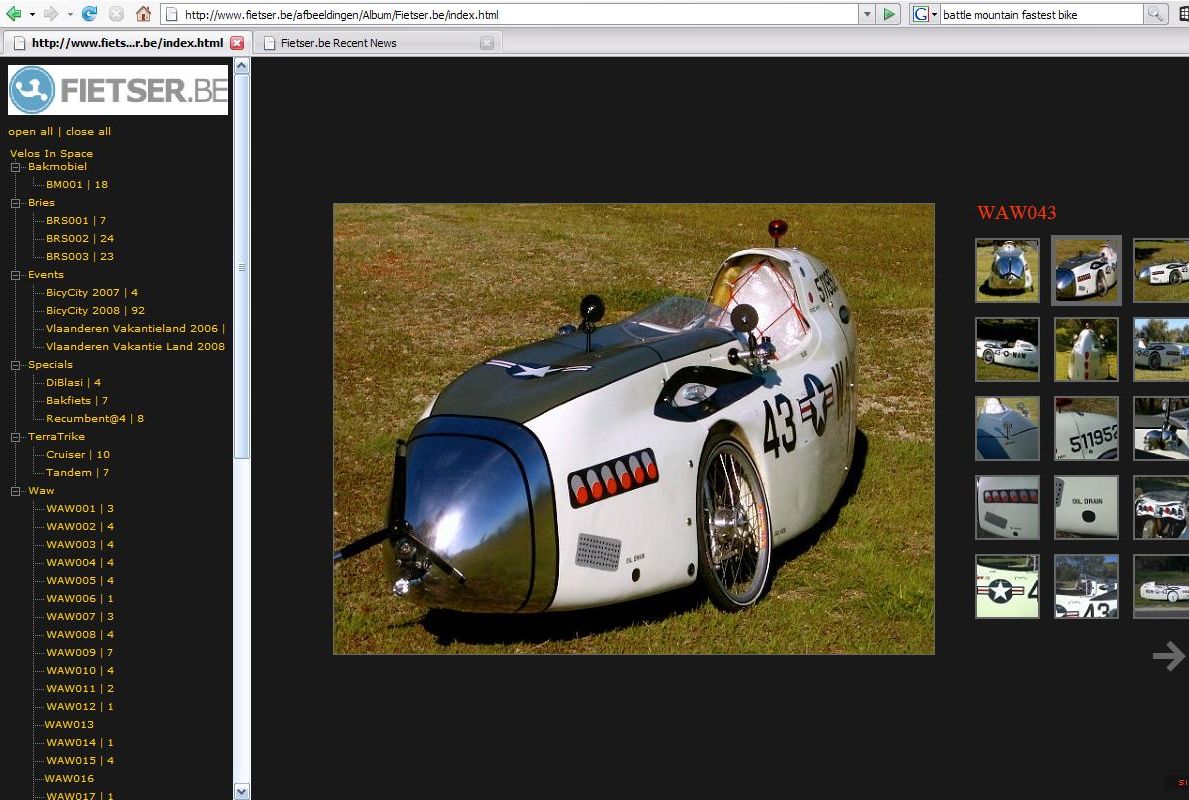Screen dimensions: 1189x800
Task: Open WAW013 album
Action: (x=69, y=725)
